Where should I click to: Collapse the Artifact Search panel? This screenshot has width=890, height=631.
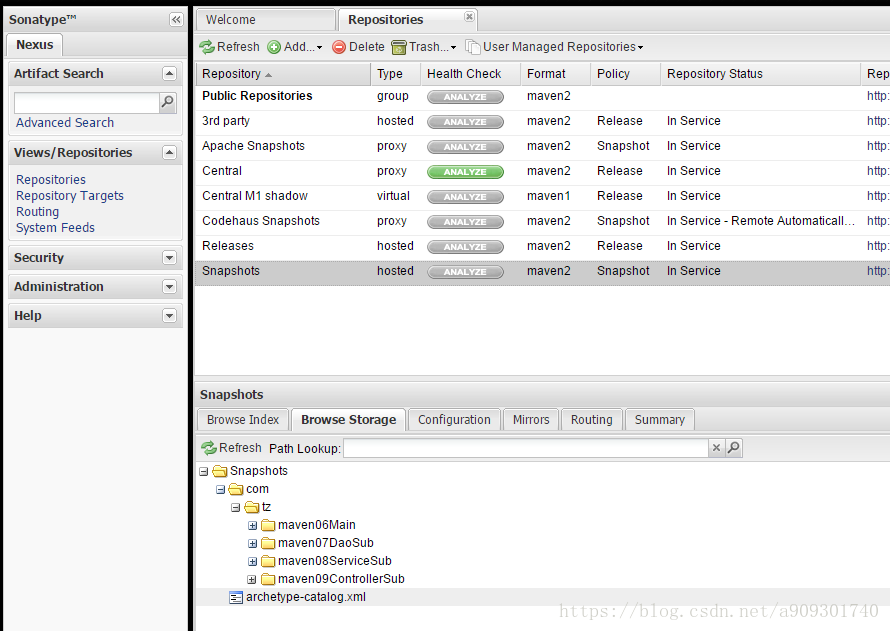169,73
